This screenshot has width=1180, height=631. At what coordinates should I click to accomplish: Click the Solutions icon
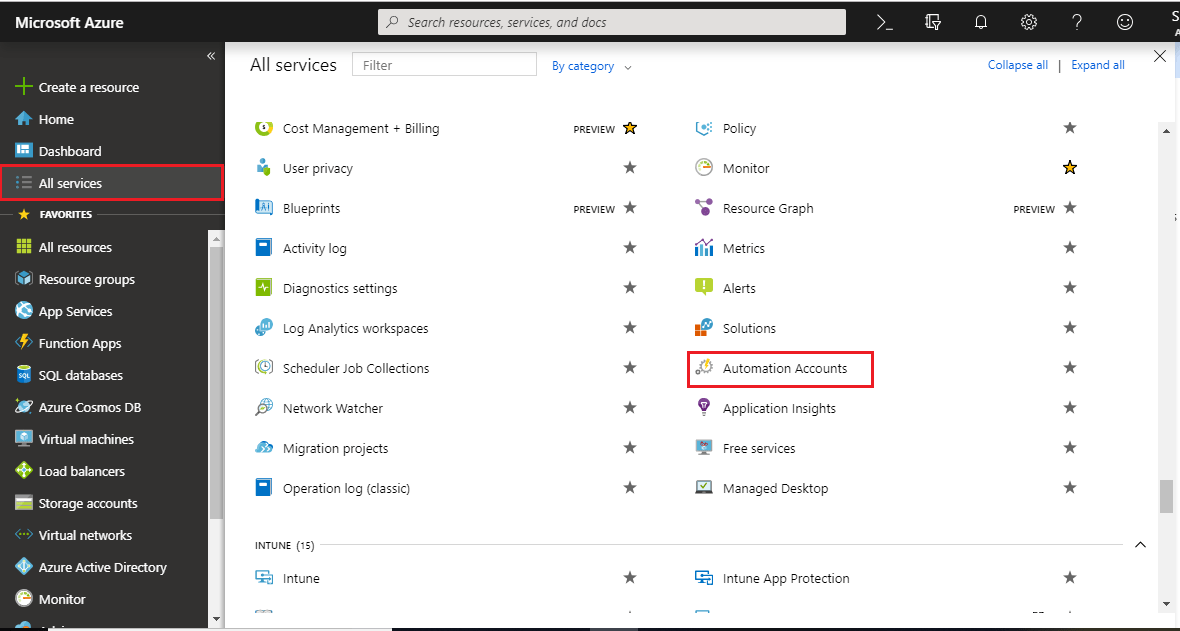click(704, 328)
